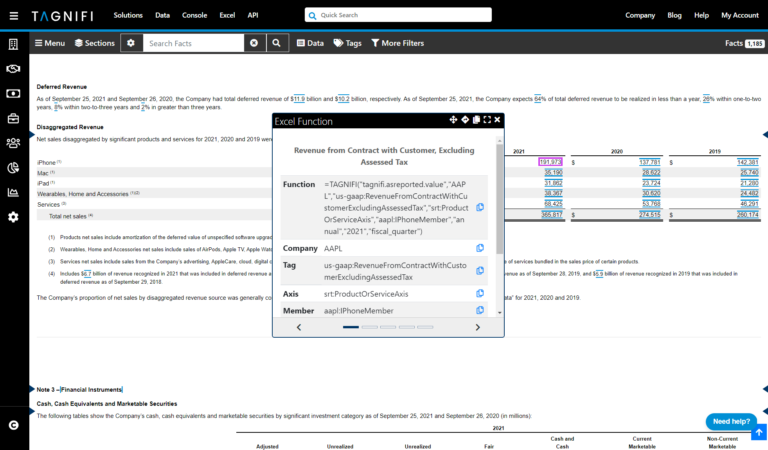Go to the next panel page arrow

pyautogui.click(x=478, y=327)
